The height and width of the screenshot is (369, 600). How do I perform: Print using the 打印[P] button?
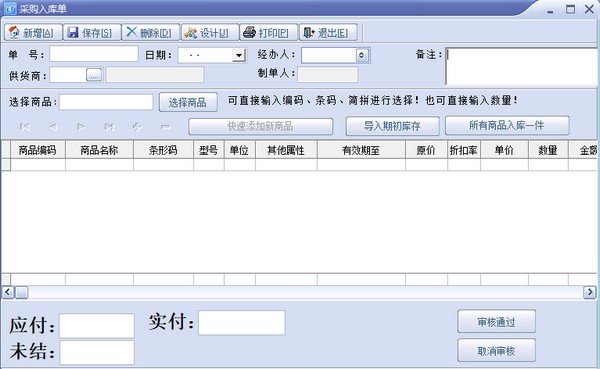[269, 33]
